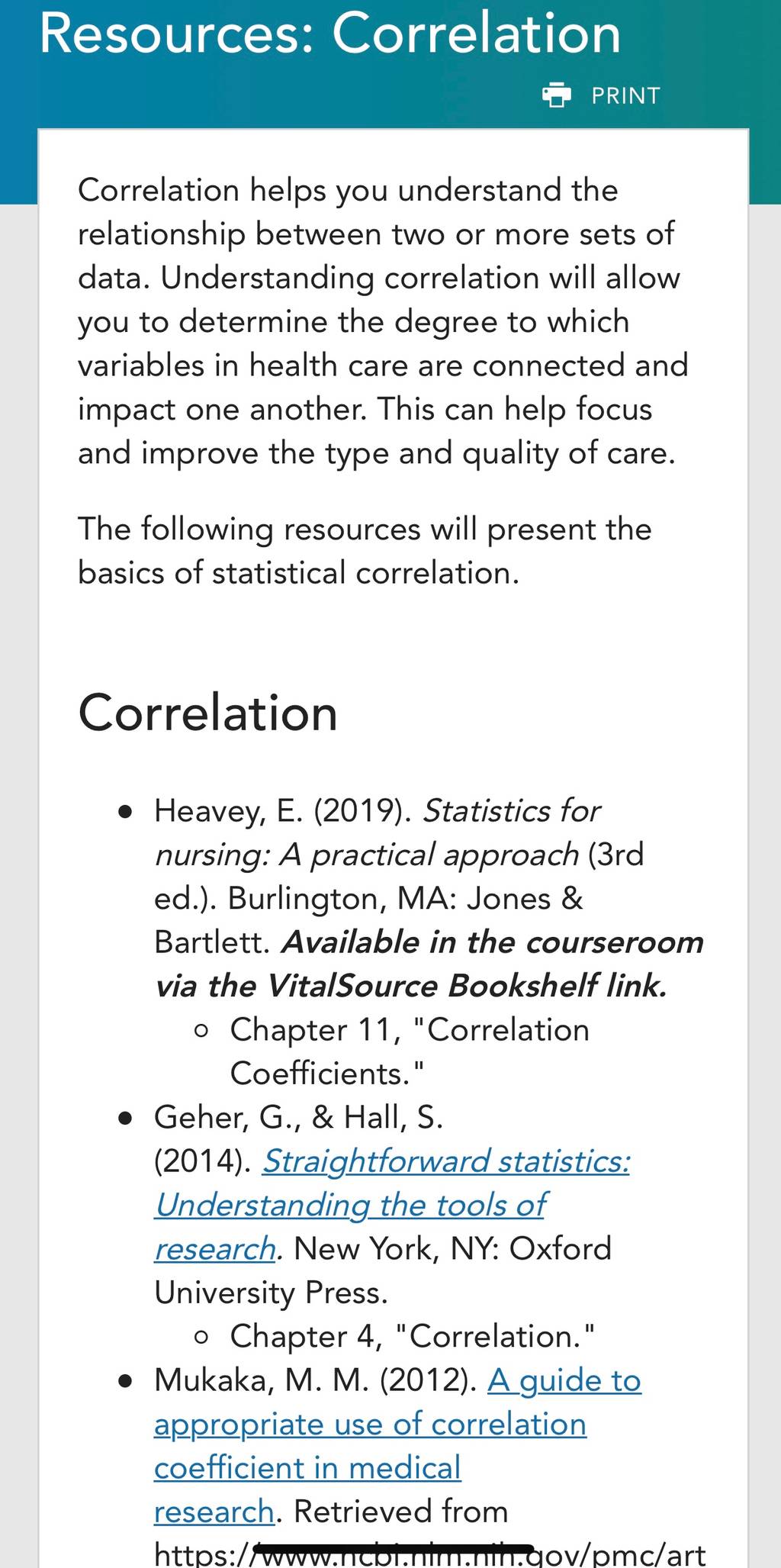Tap the bold VitalSource Bookshelf availability note
Screen dimensions: 781x1568
(x=429, y=964)
